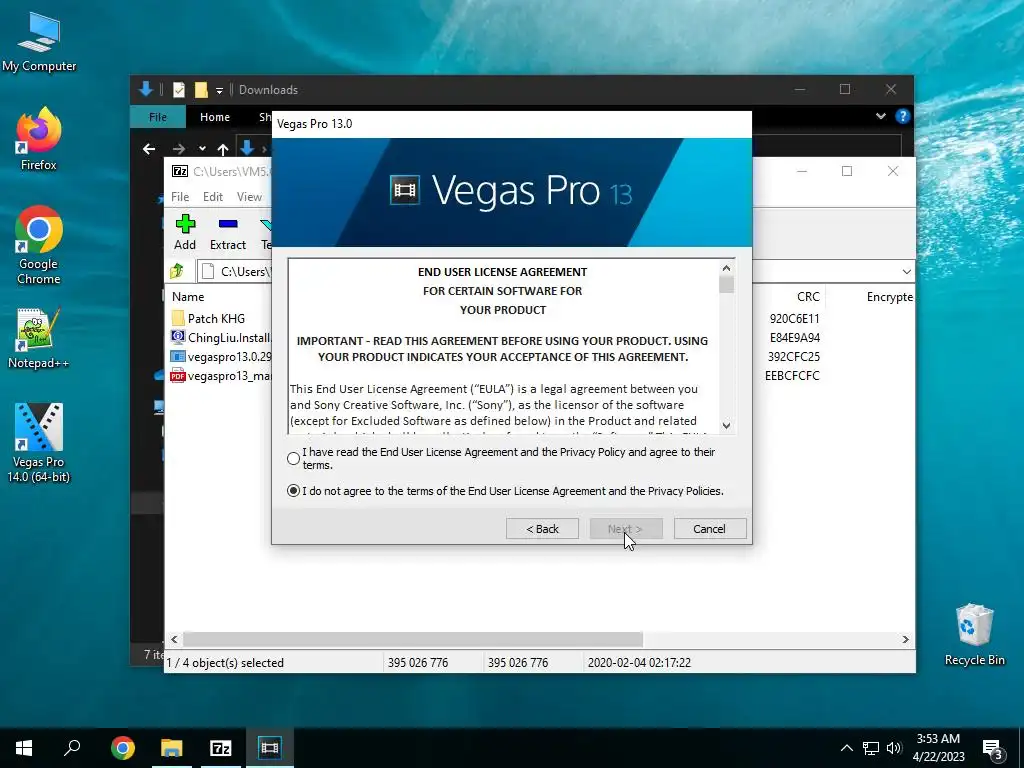Select the vegaspro13.0.29 installer file icon
The image size is (1024, 768).
click(178, 357)
